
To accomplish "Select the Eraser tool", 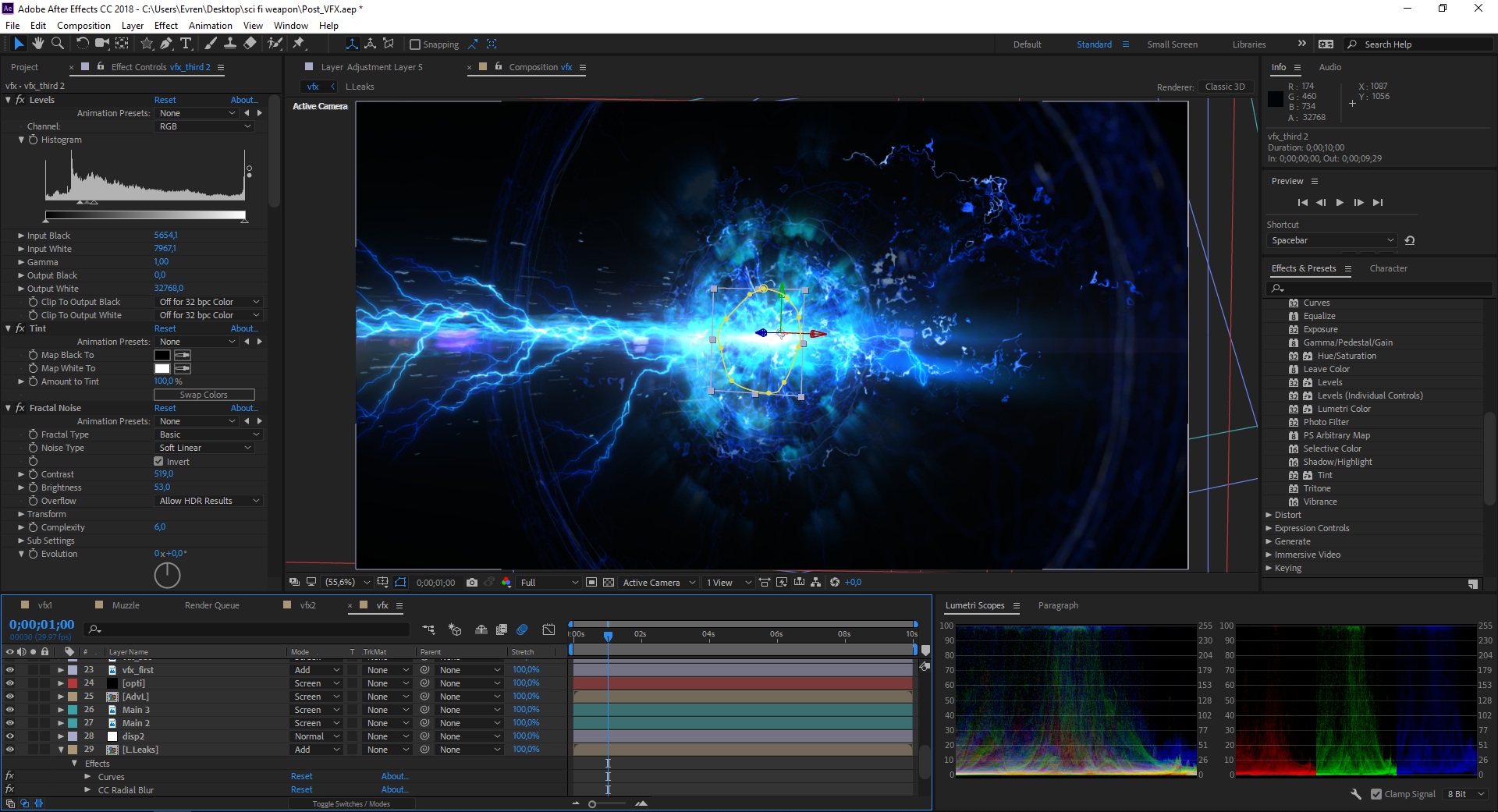I will (250, 44).
